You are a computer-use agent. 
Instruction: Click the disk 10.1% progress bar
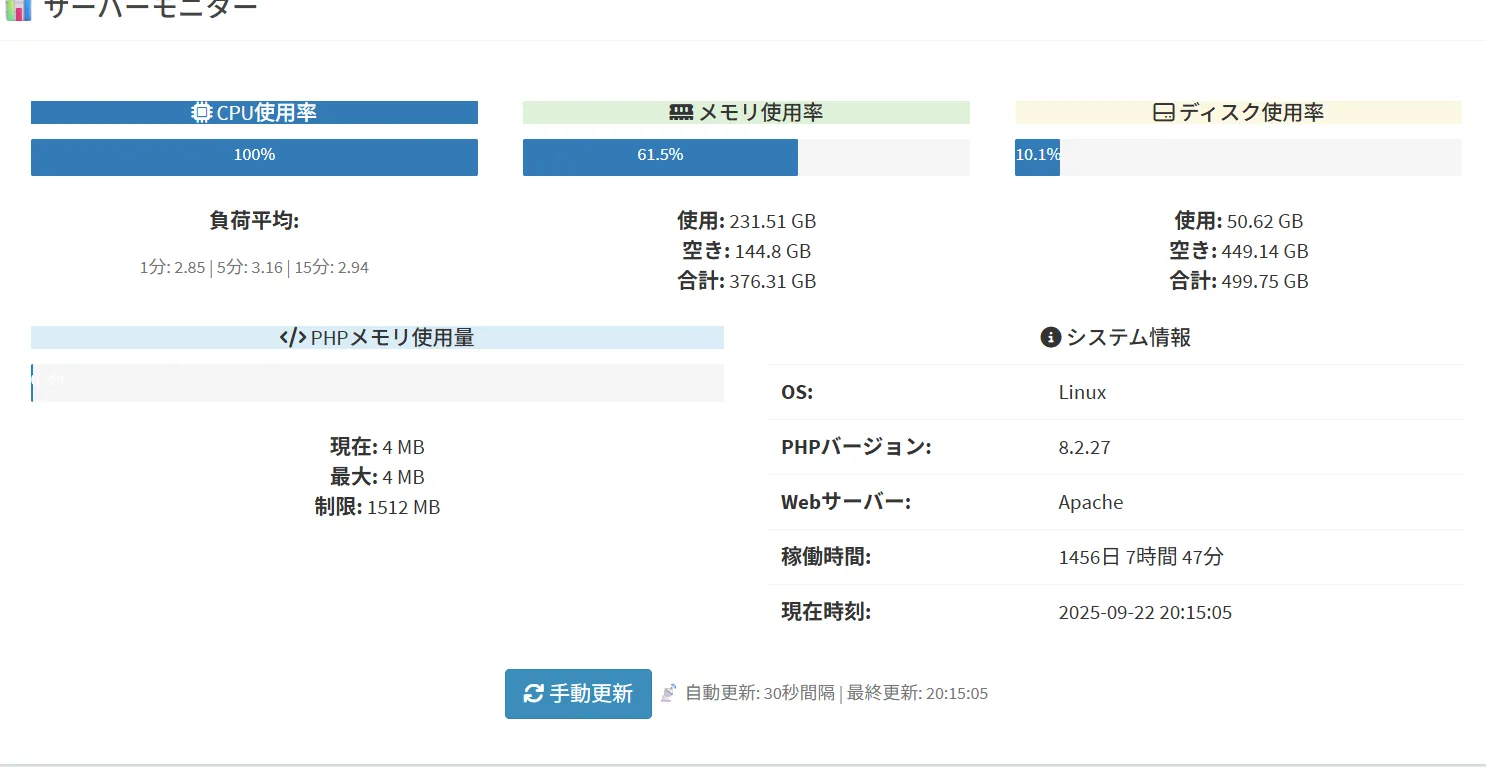(x=1238, y=157)
